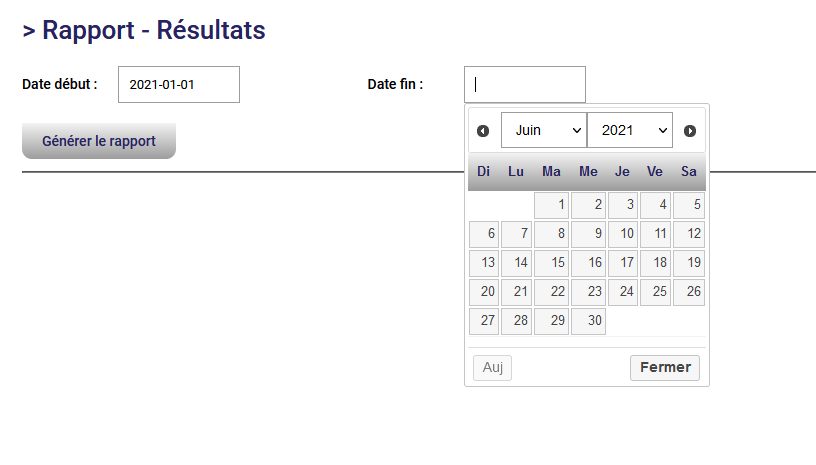
Task: Pick day 15 in the calendar
Action: point(552,263)
